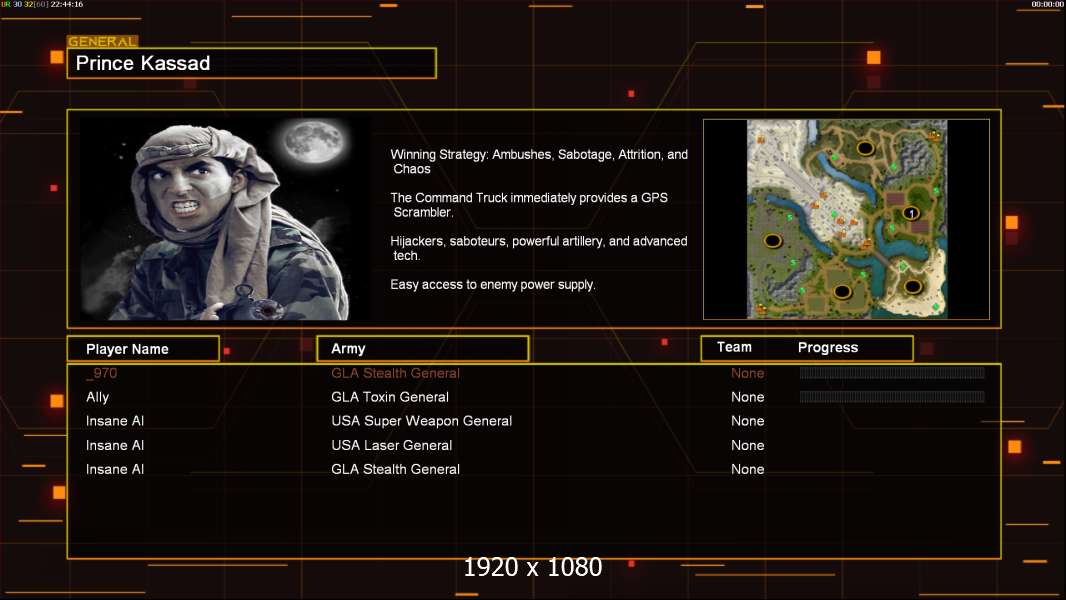Click the Progress column header
Image resolution: width=1066 pixels, height=600 pixels.
827,347
